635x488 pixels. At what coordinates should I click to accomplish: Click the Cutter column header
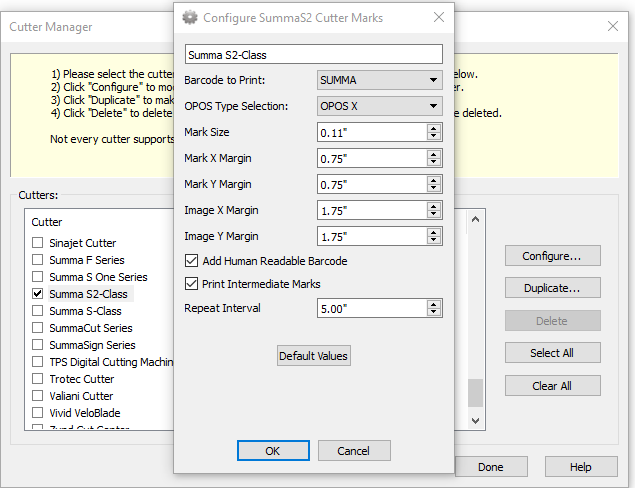pyautogui.click(x=47, y=222)
